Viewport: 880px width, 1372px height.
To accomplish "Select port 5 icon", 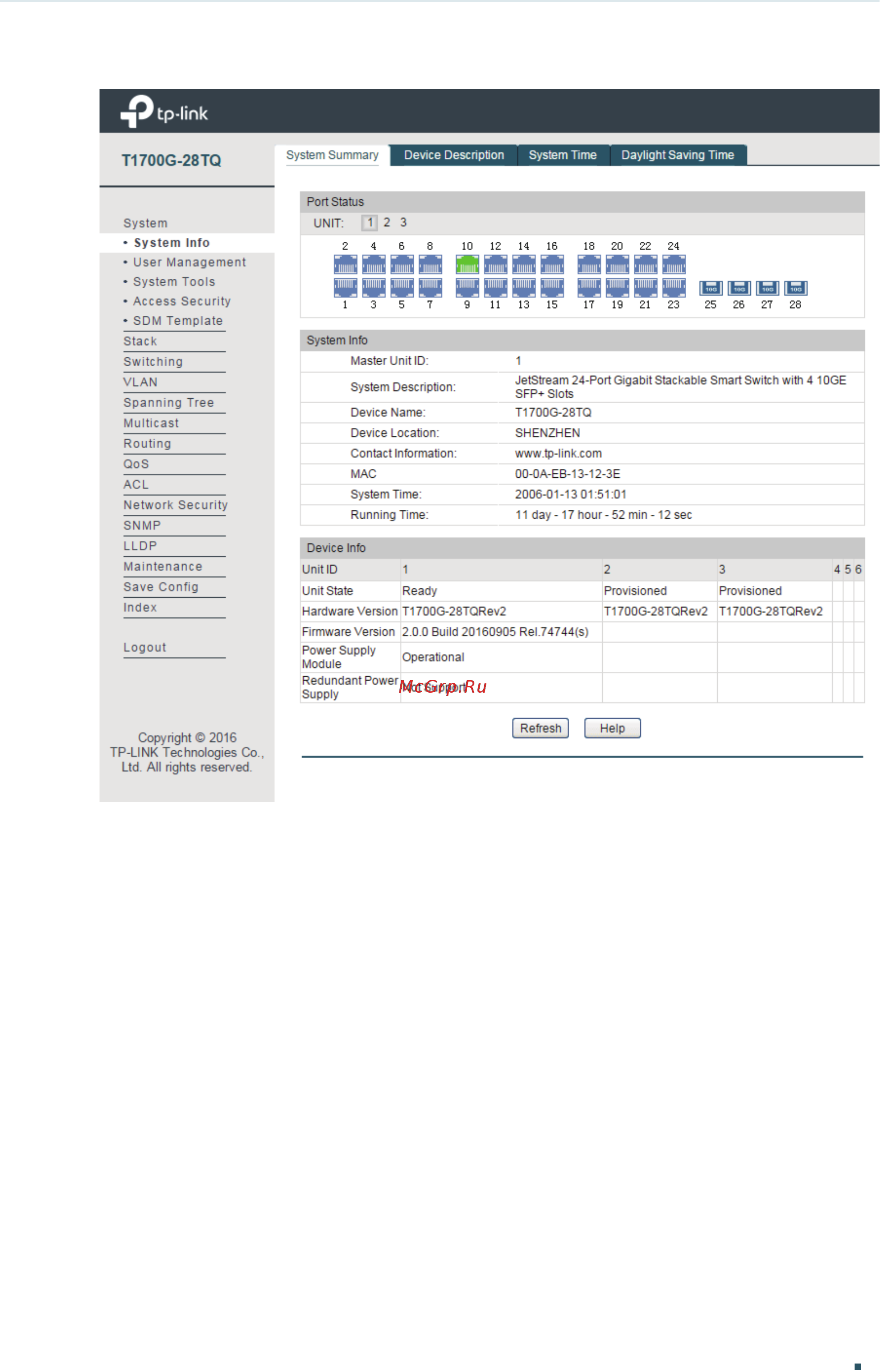I will click(402, 287).
